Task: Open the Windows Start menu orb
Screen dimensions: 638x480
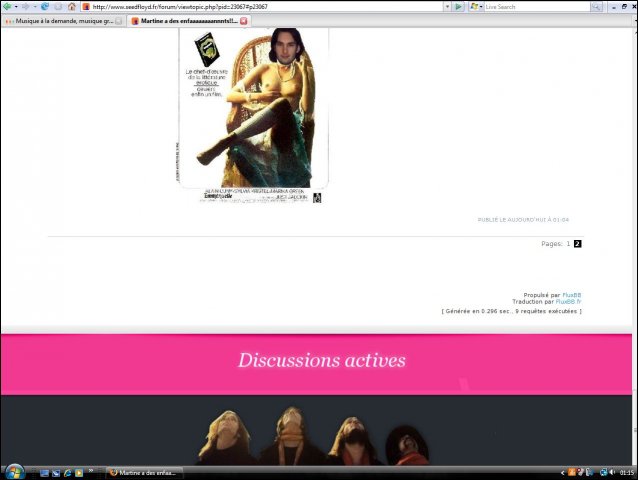Action: (x=14, y=471)
